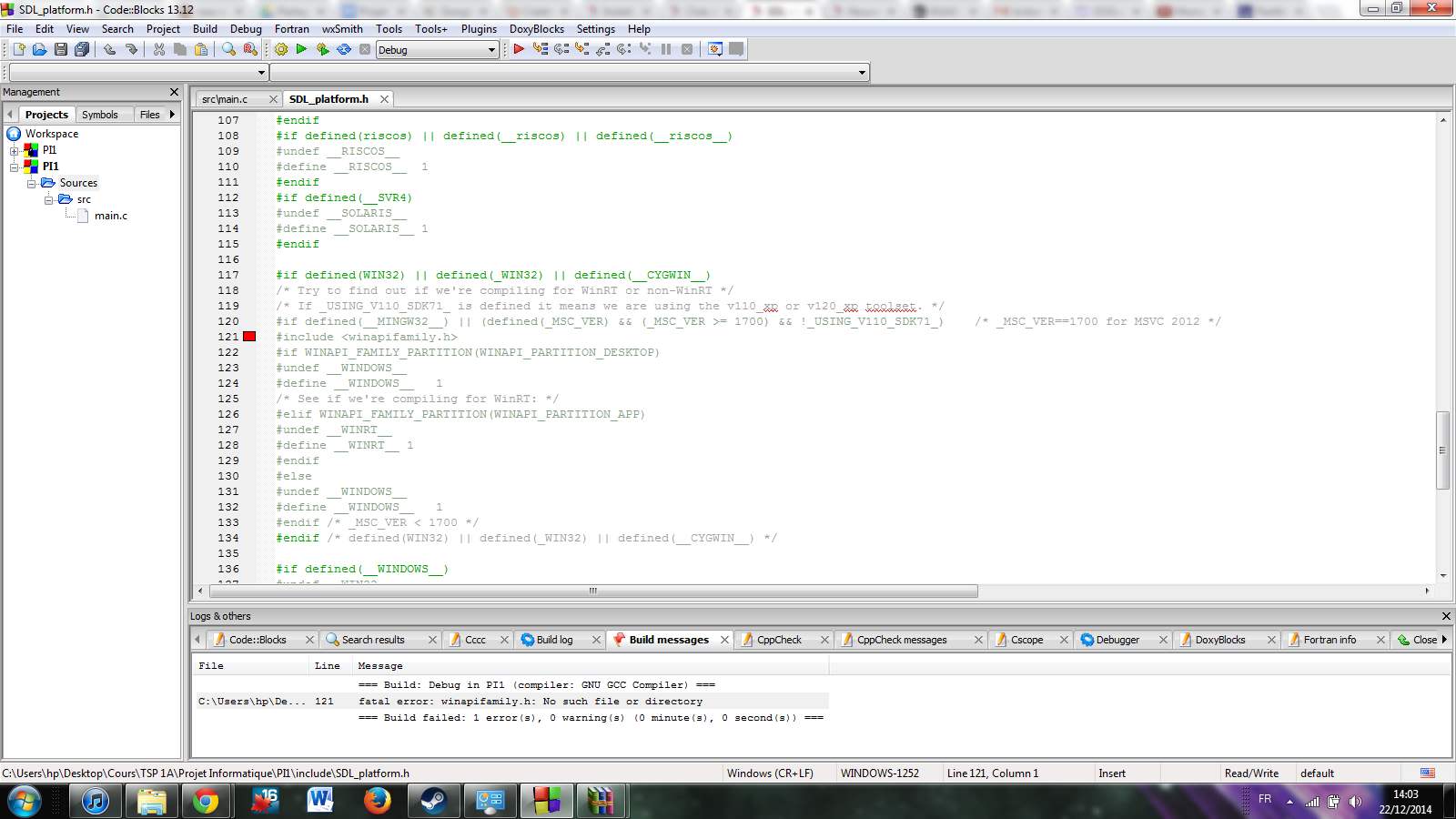
Task: Click the Open file toolbar icon
Action: [x=39, y=49]
